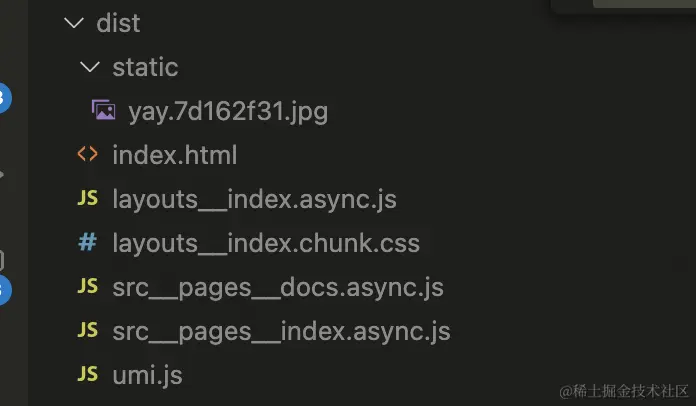Select the static folder label
Viewport: 696px width, 406px height.
(145, 67)
